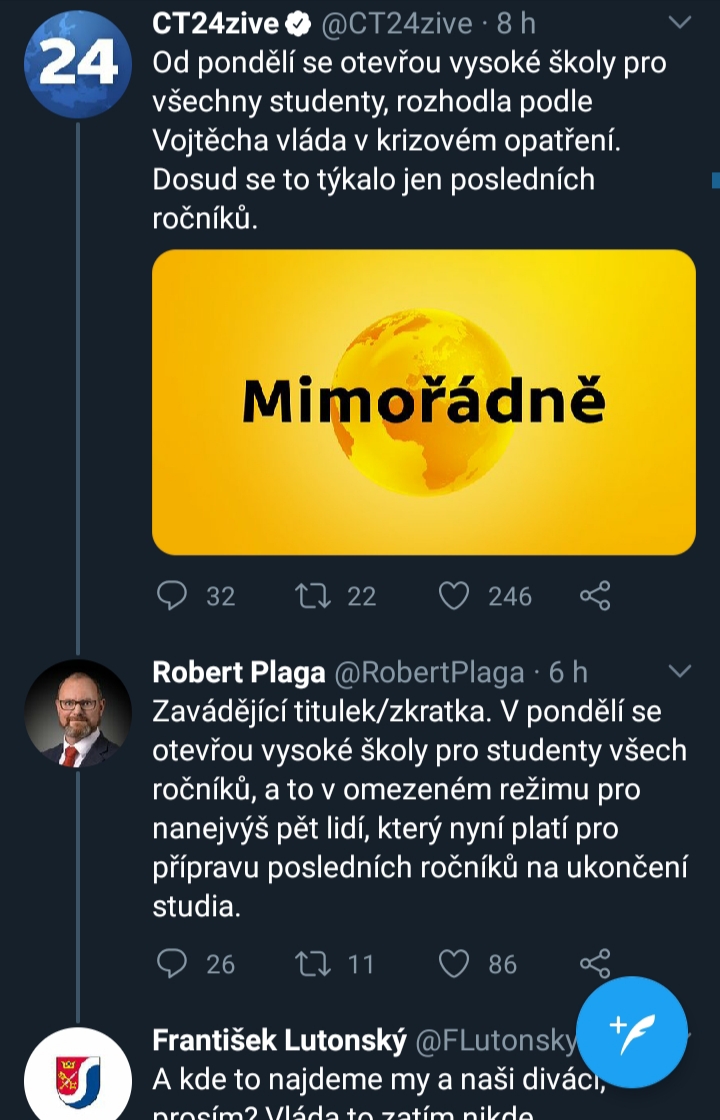This screenshot has width=720, height=1120.
Task: Open Robert Plaga's reply text
Action: pos(420,810)
